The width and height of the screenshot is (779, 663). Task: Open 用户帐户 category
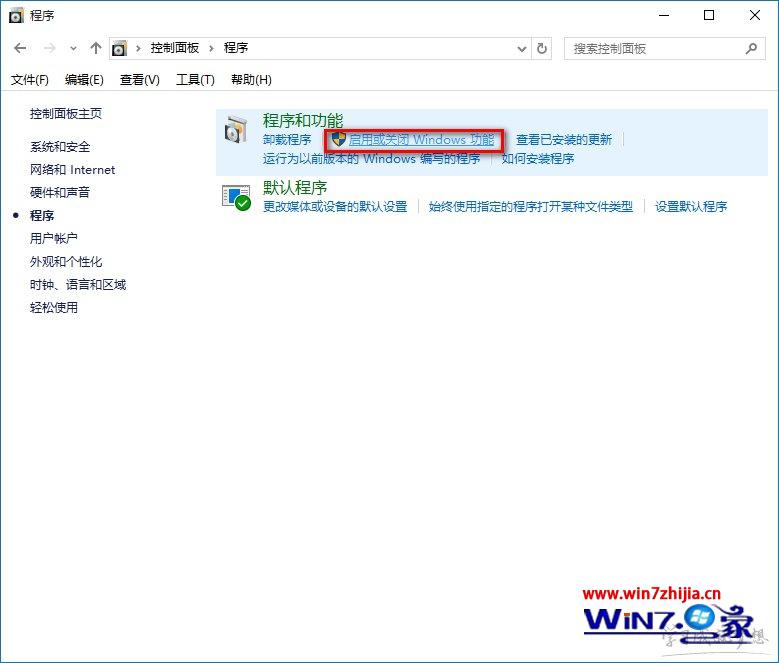[54, 238]
